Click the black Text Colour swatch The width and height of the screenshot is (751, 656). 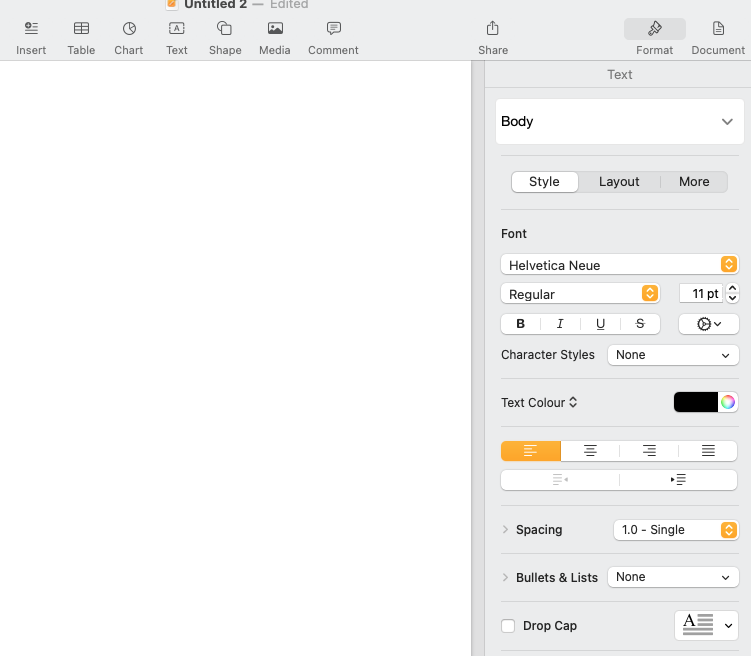pyautogui.click(x=695, y=402)
